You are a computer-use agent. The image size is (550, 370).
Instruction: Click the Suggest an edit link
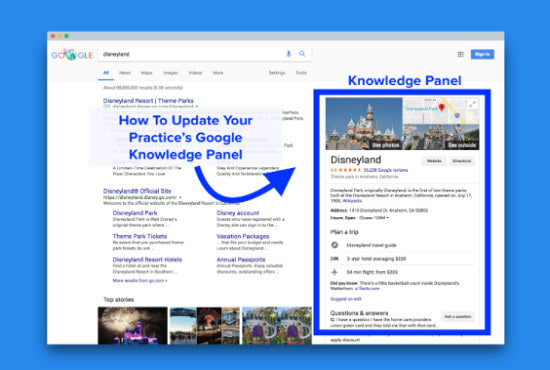coord(346,299)
